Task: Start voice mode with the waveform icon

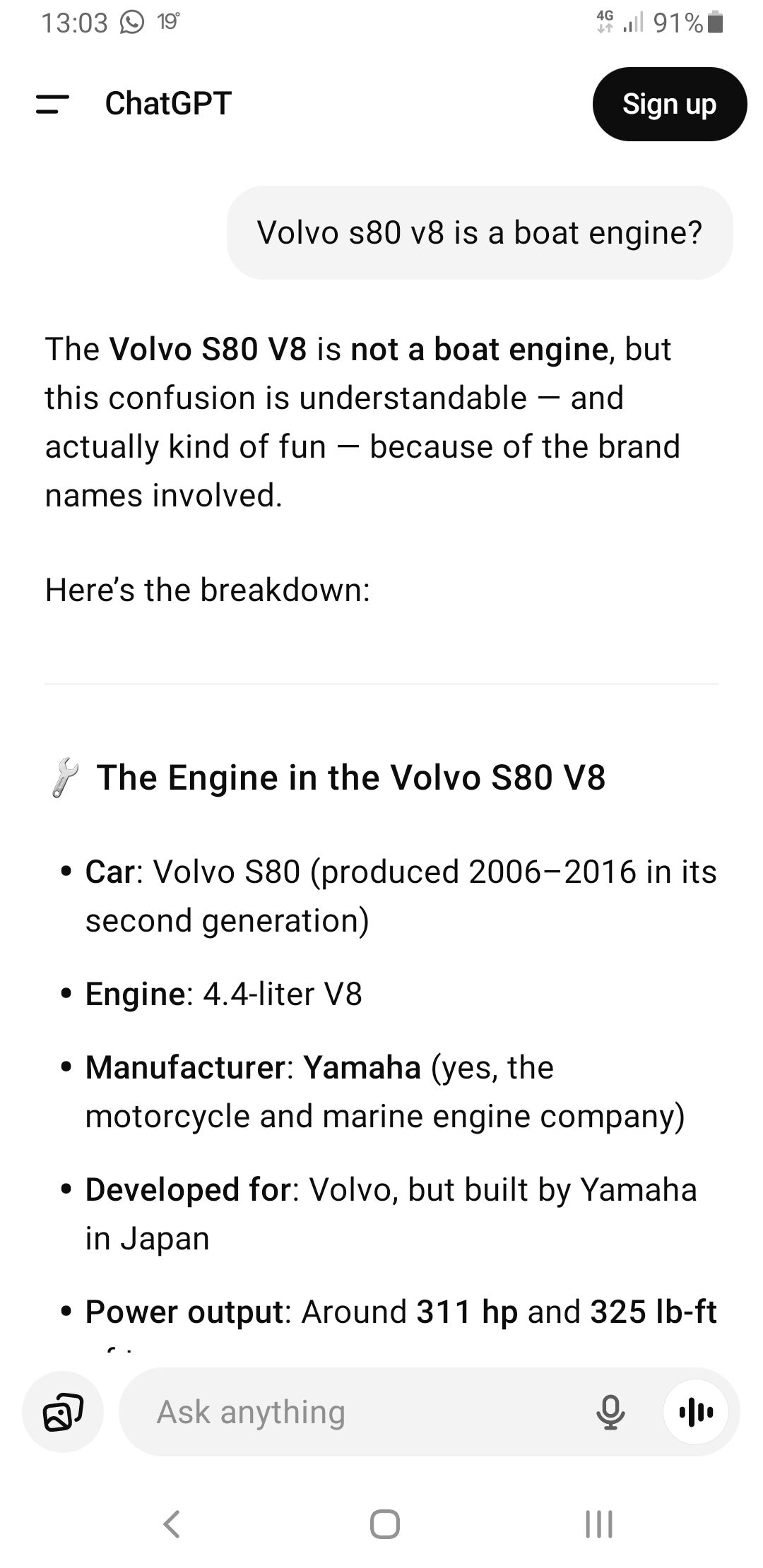Action: tap(696, 1412)
